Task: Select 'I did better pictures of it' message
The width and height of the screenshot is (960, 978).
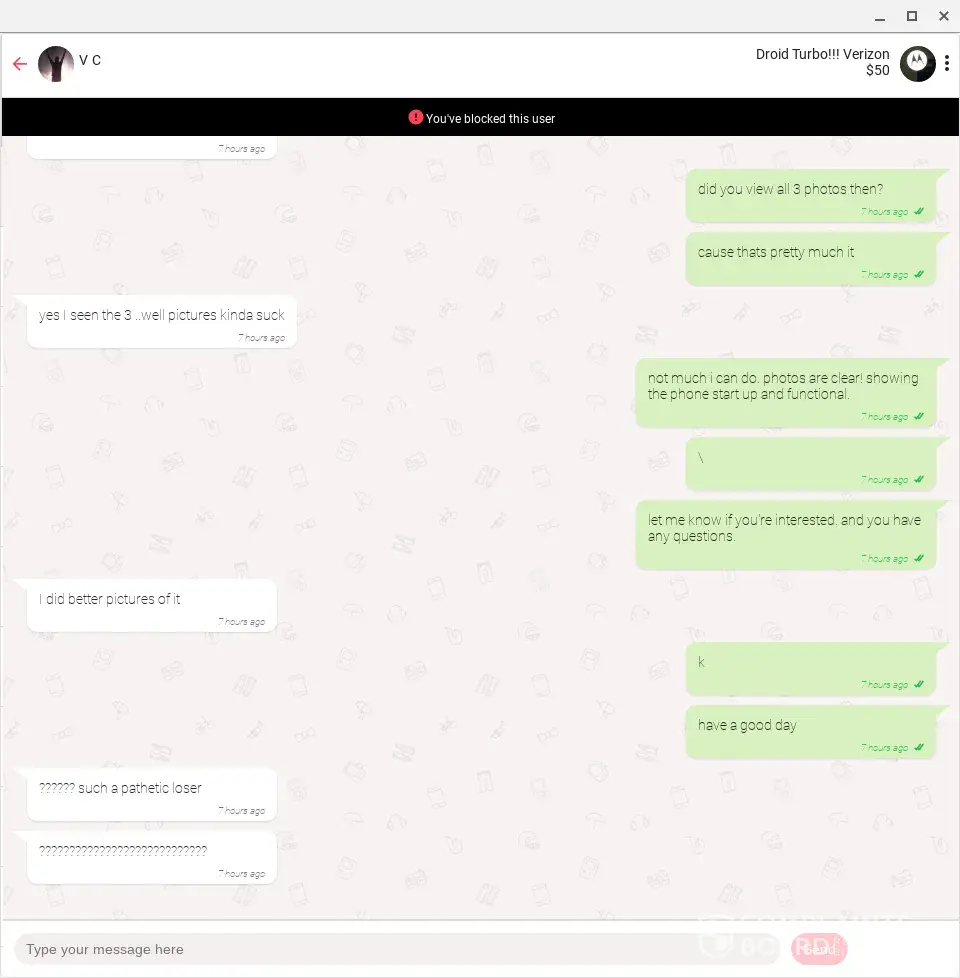Action: coord(152,606)
